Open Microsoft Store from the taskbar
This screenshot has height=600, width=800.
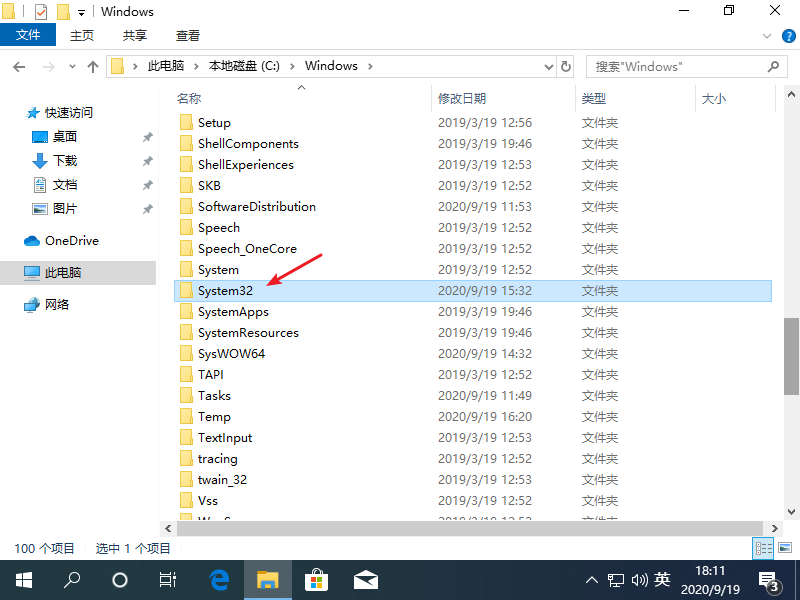click(x=316, y=580)
